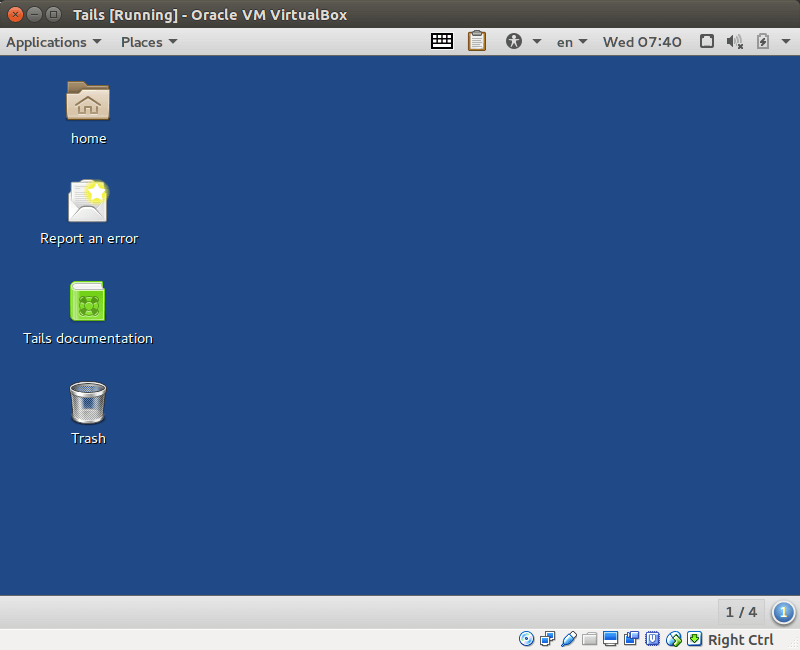Click the VirtualBox shared folders status icon
This screenshot has height=650, width=800.
pyautogui.click(x=590, y=639)
